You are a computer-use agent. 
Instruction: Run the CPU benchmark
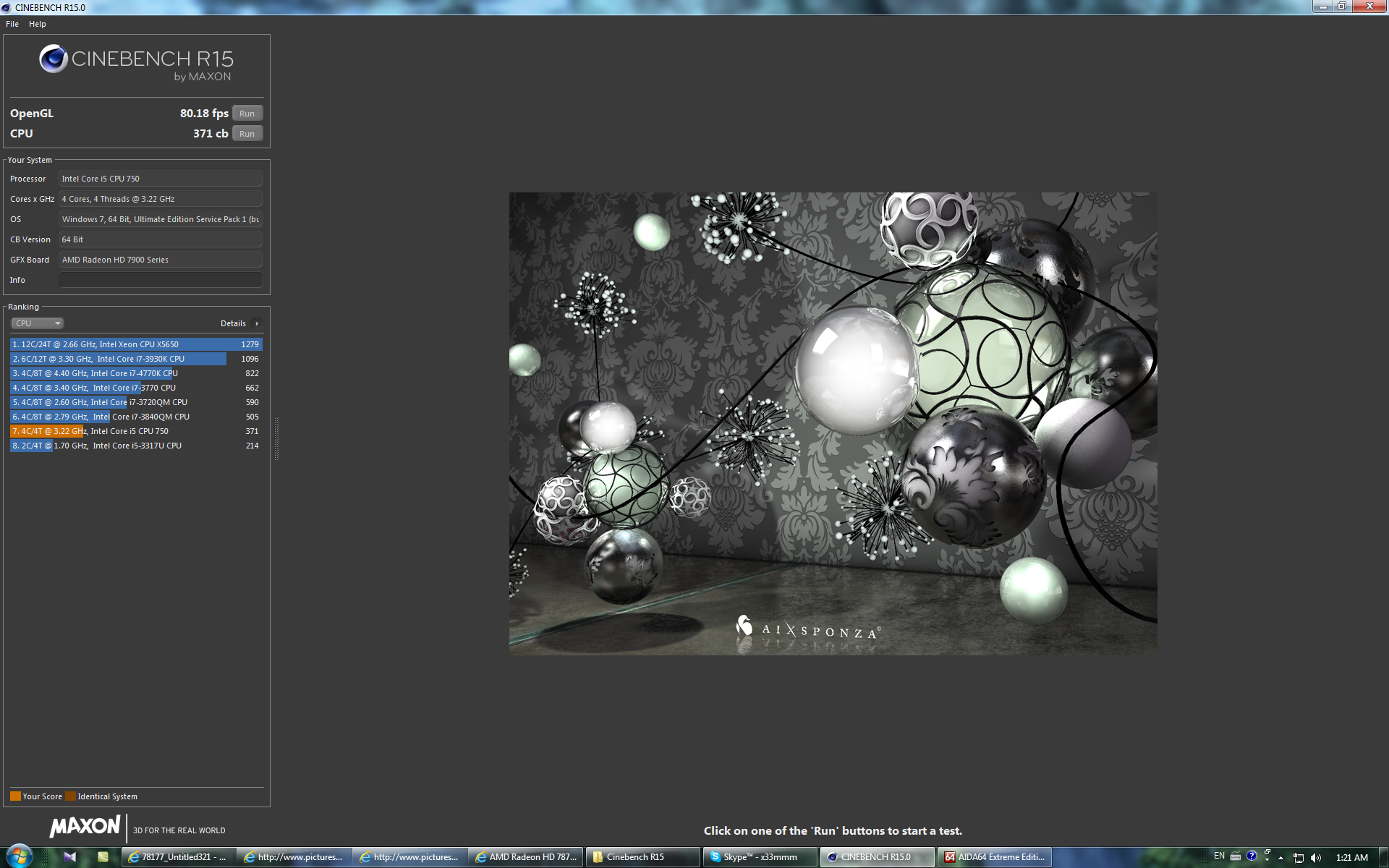[247, 134]
